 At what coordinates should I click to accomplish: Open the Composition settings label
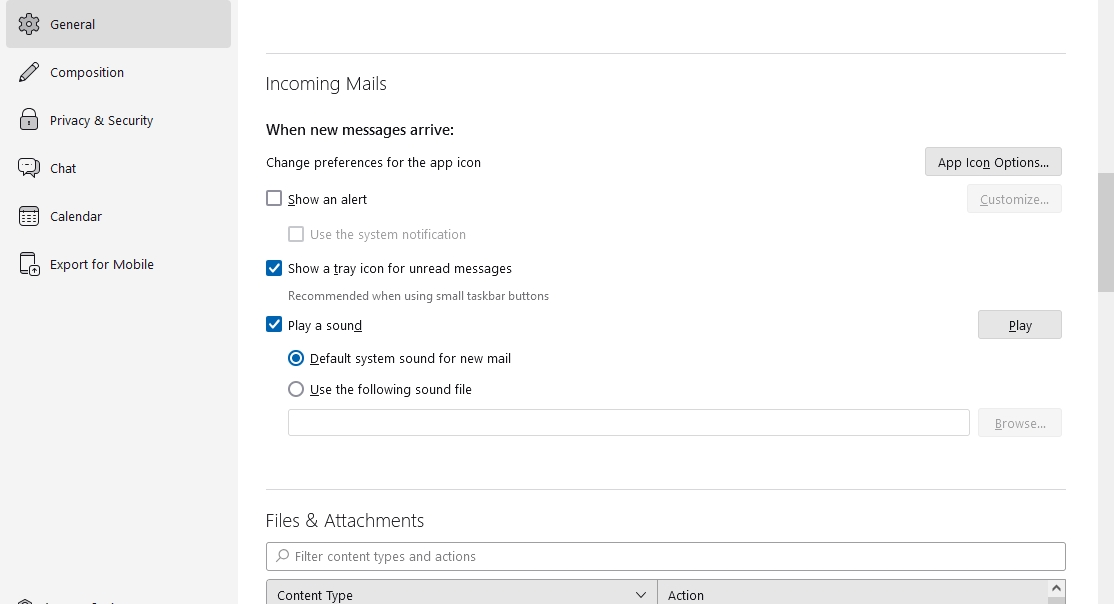pyautogui.click(x=87, y=72)
